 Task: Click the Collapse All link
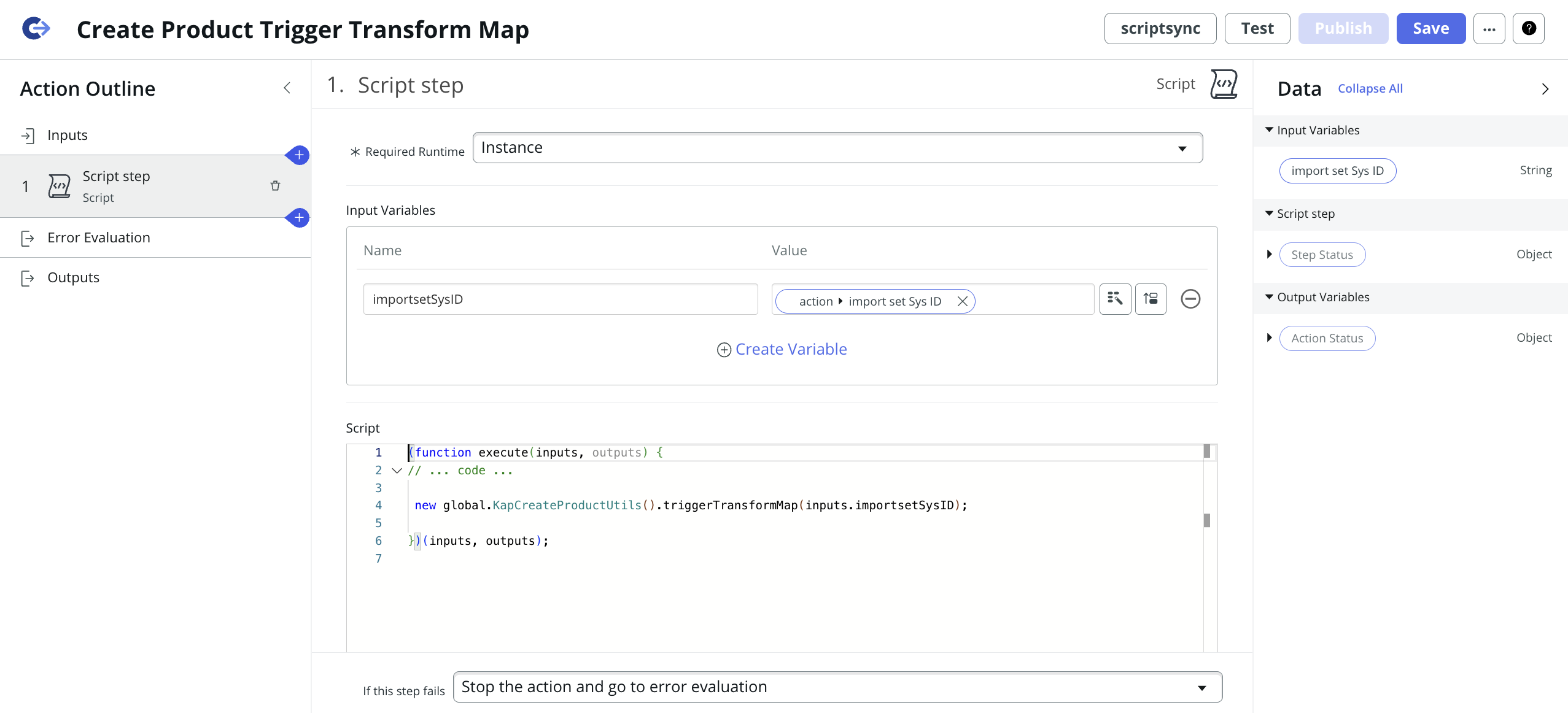[x=1370, y=88]
